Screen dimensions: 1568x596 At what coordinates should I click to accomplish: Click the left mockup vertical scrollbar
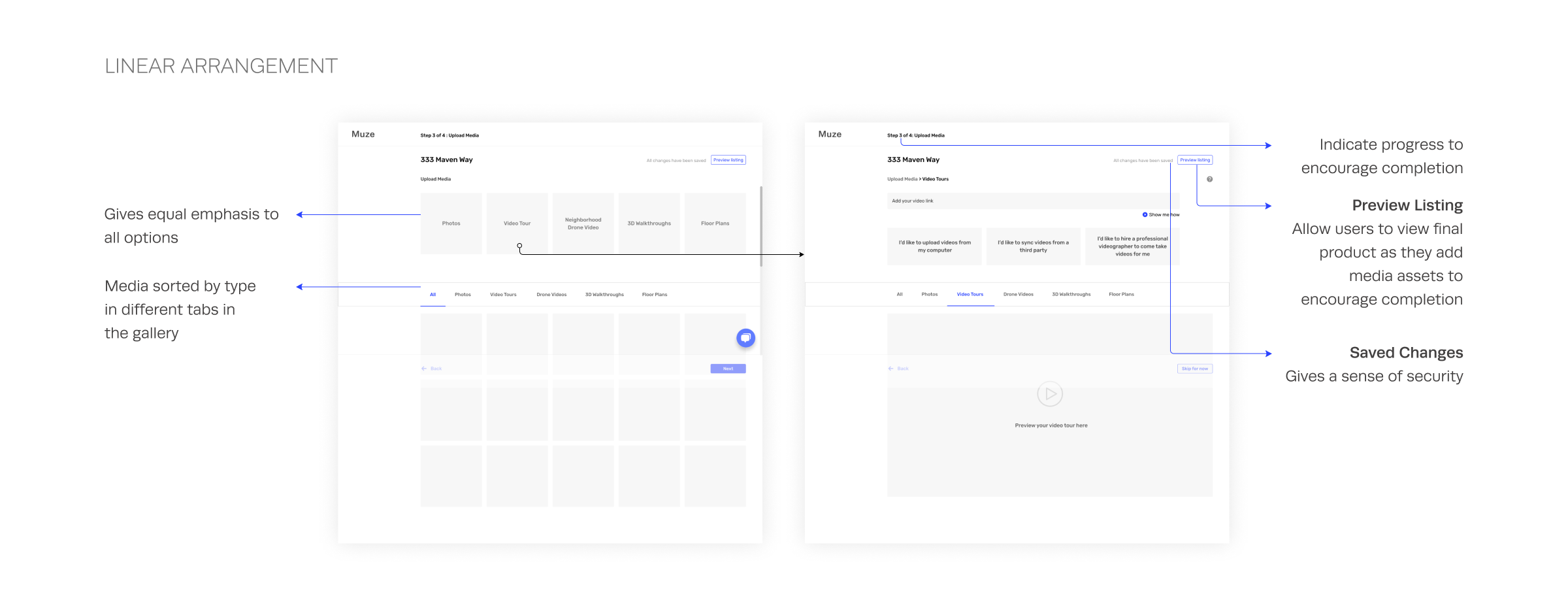761,226
